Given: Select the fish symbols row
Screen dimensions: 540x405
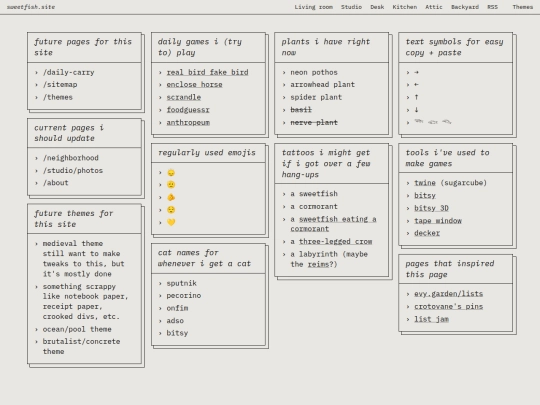Looking at the screenshot, I should (433, 122).
